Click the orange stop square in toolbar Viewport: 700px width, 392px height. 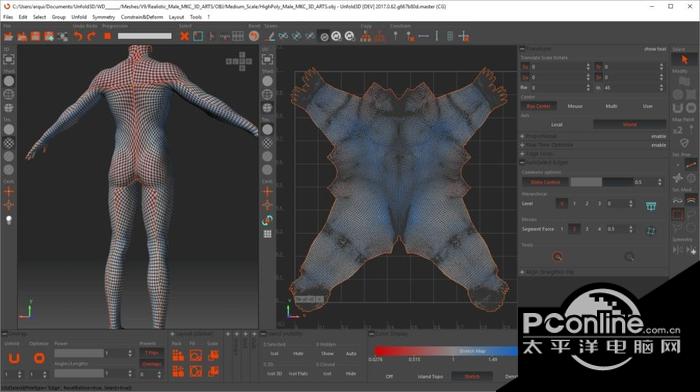pyautogui.click(x=107, y=36)
